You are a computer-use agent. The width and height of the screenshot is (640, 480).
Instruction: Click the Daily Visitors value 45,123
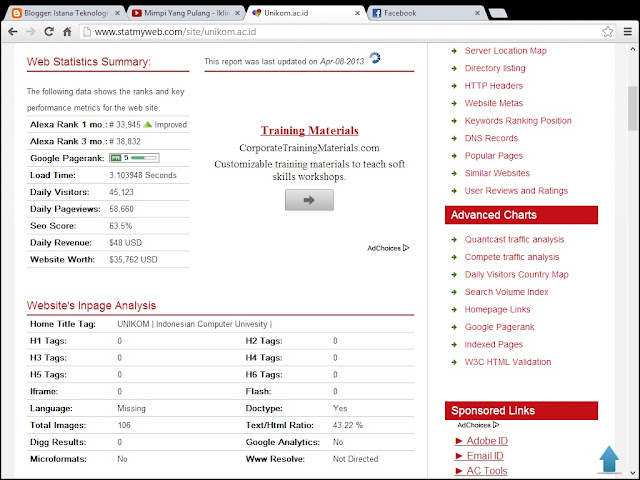click(121, 192)
